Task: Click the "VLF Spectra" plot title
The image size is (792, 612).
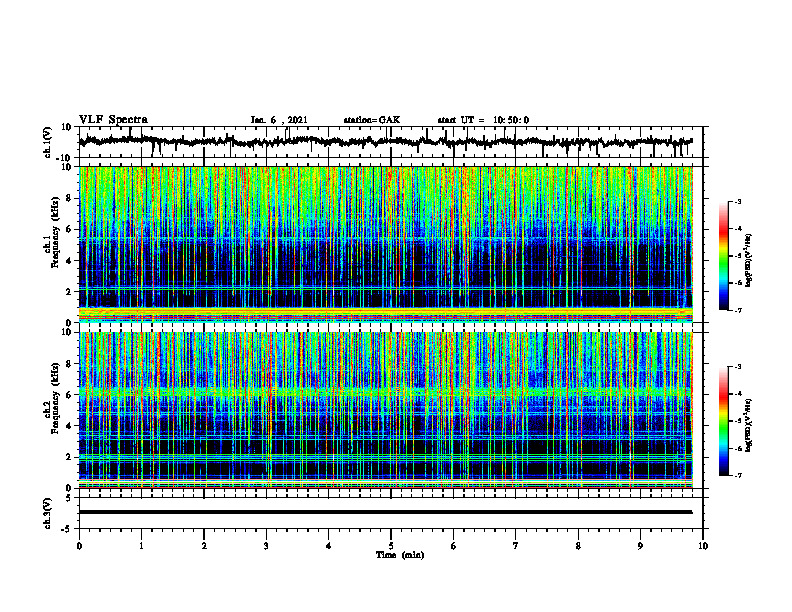Action: pyautogui.click(x=113, y=120)
